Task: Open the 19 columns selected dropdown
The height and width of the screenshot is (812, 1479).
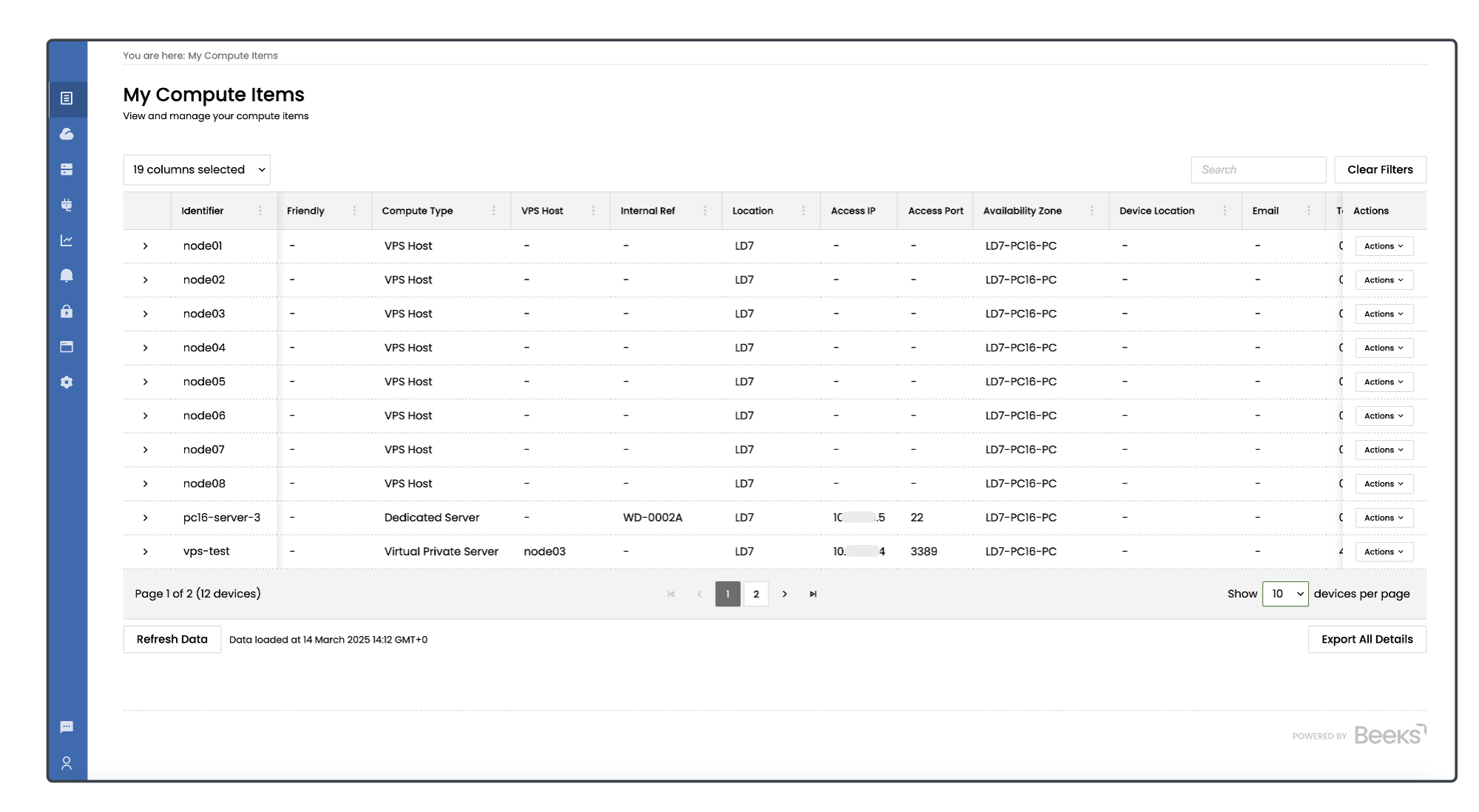Action: [x=197, y=170]
